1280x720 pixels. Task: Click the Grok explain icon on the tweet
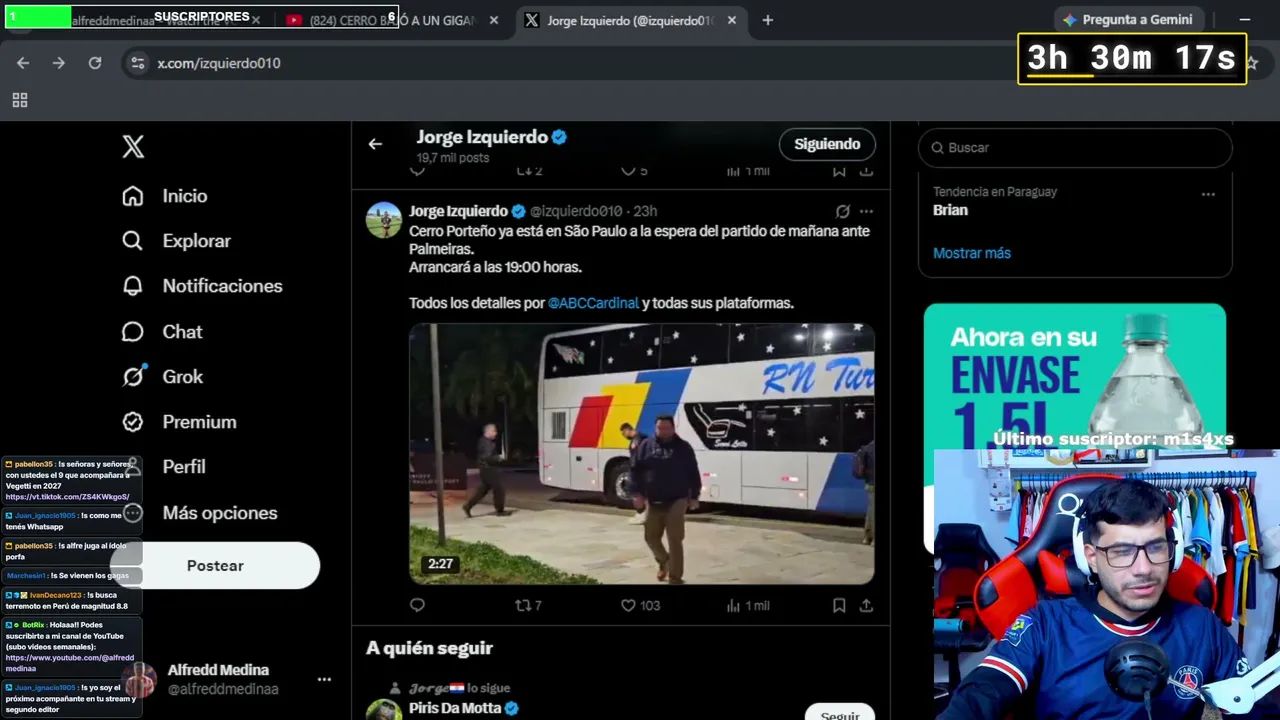843,211
